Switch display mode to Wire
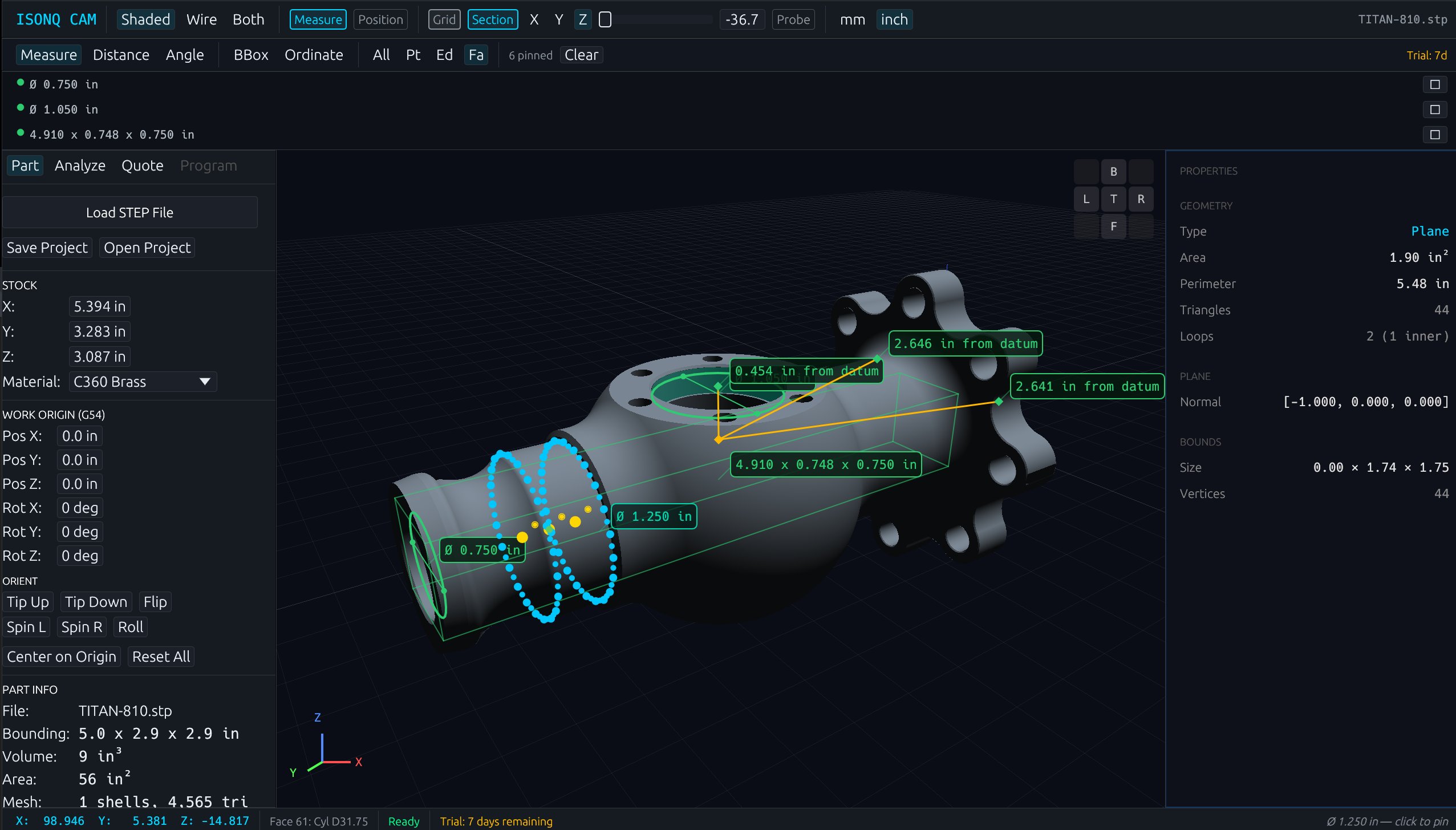Image resolution: width=1456 pixels, height=830 pixels. 201,19
